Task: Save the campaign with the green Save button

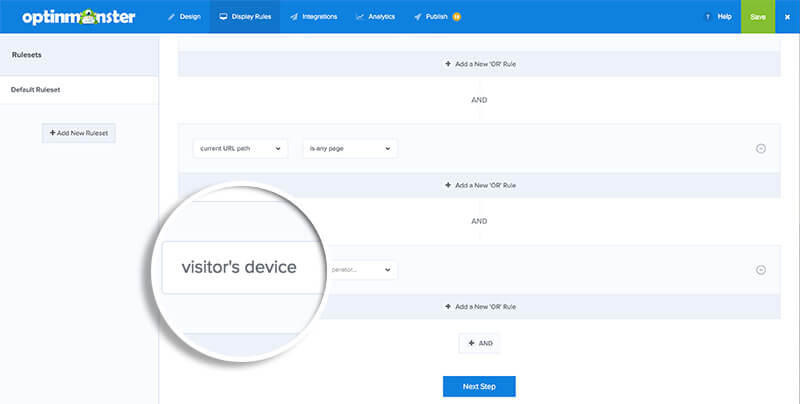Action: [758, 17]
